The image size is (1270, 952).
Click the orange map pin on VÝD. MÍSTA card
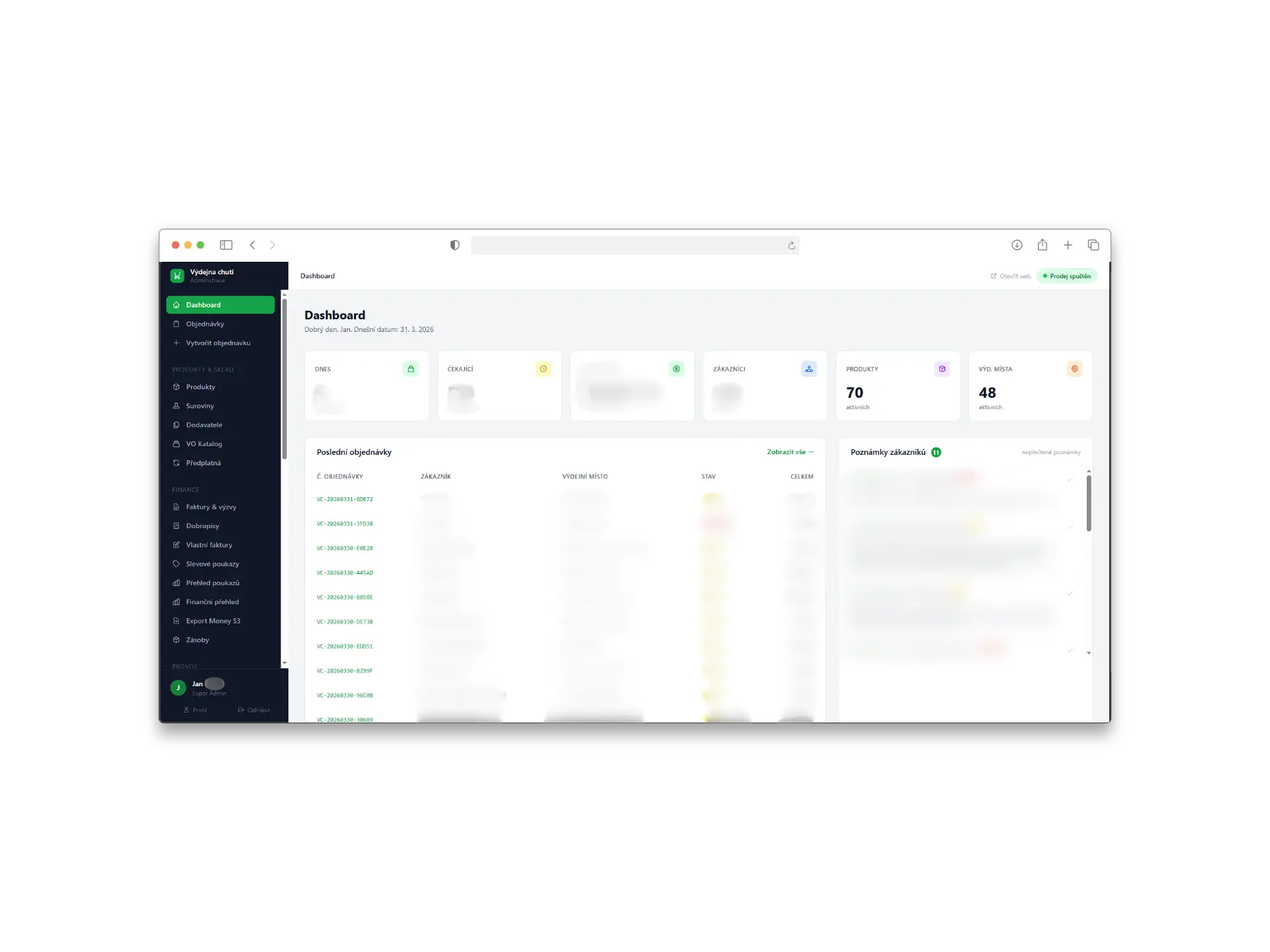tap(1074, 369)
